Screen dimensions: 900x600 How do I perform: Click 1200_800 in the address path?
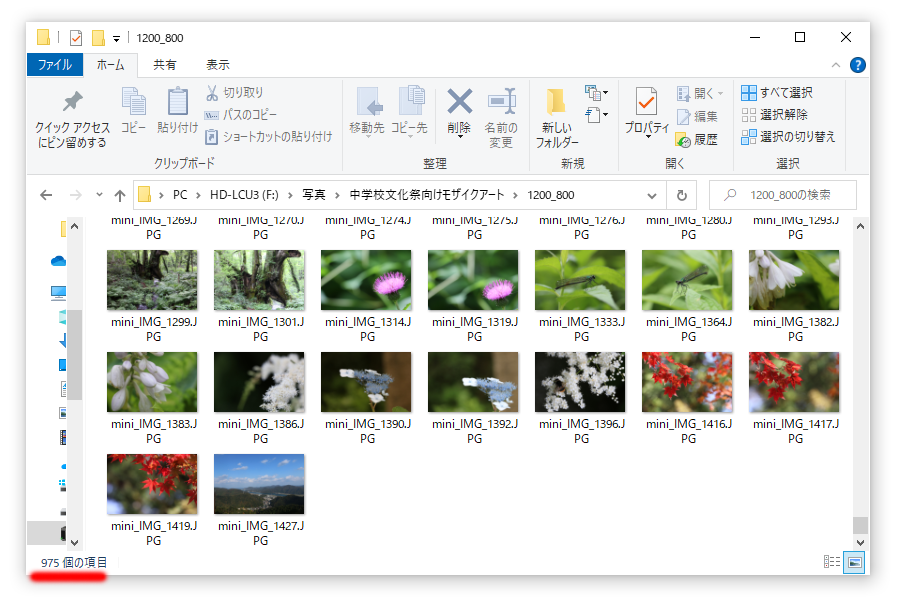[x=551, y=195]
